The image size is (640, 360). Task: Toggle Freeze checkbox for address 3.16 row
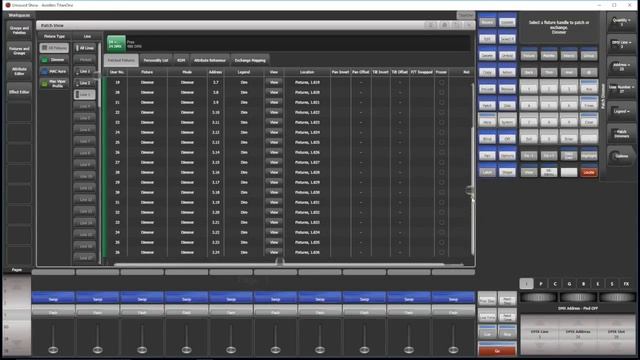tap(441, 172)
